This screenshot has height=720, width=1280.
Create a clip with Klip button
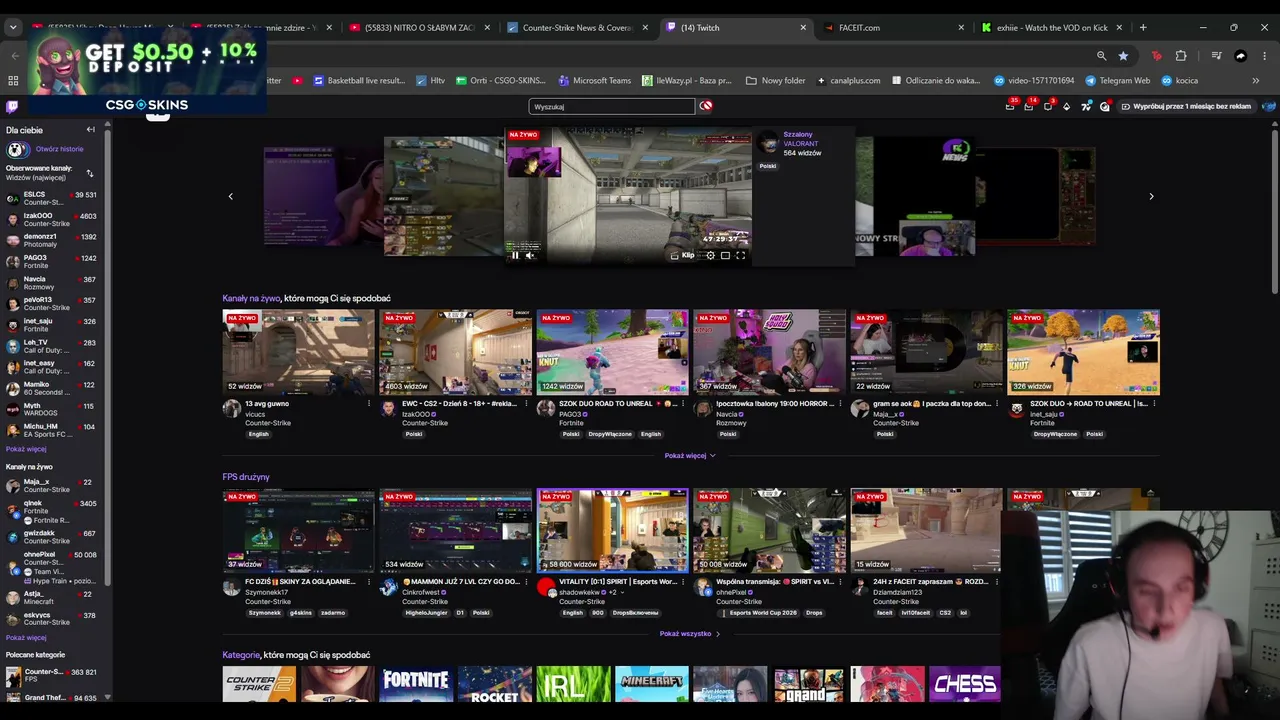click(682, 255)
